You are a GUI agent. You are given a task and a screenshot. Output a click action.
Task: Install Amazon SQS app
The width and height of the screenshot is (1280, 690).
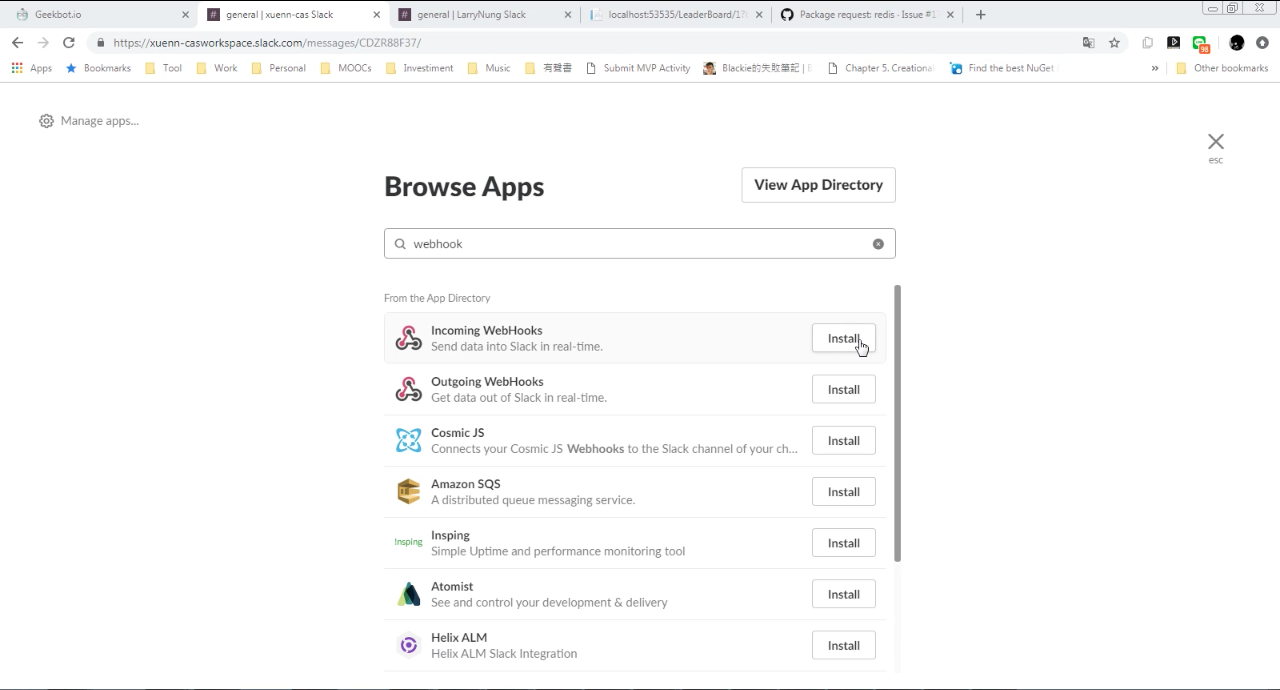coord(843,491)
